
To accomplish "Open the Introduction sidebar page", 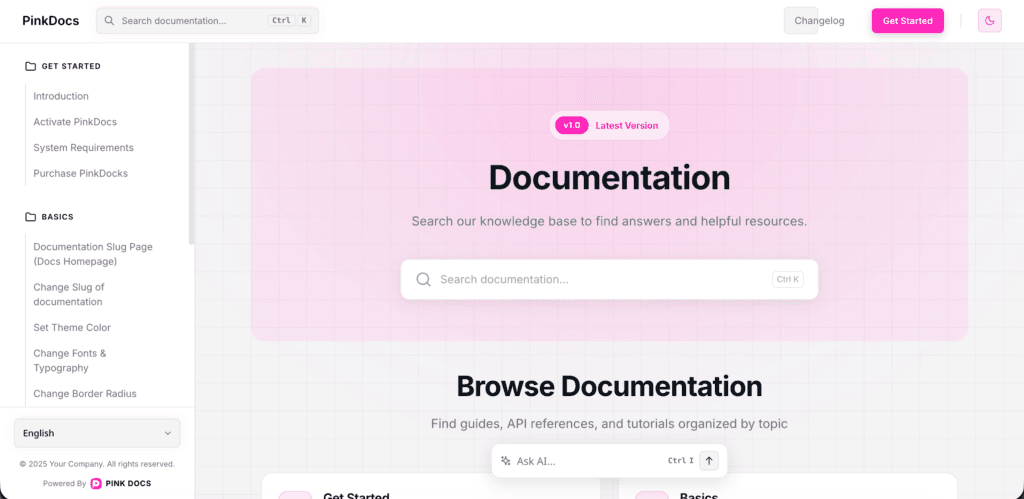I will (61, 96).
